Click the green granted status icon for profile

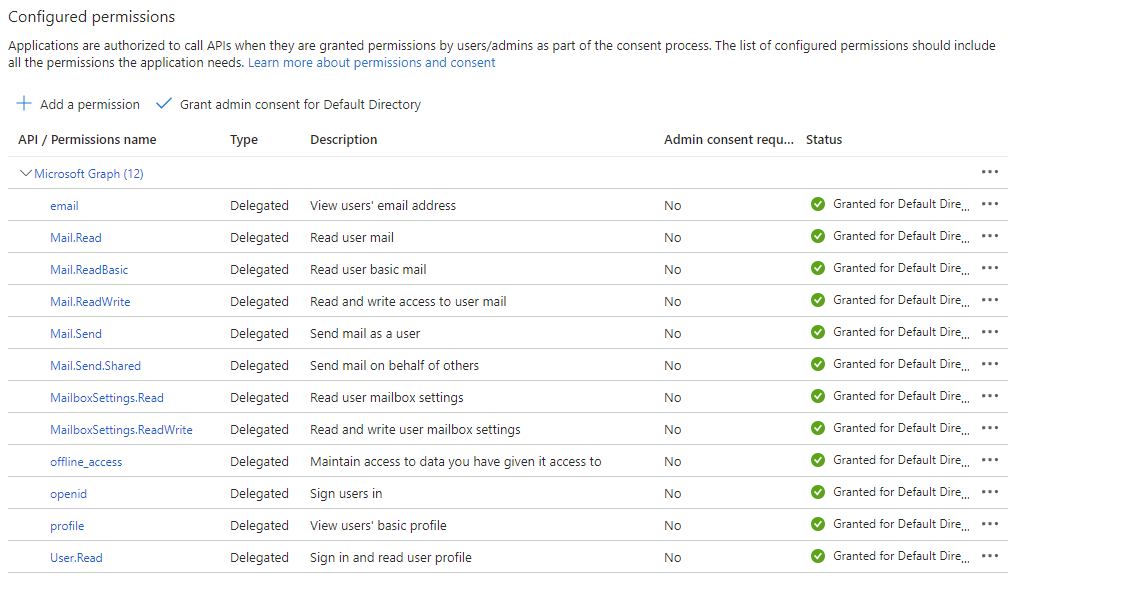tap(818, 524)
